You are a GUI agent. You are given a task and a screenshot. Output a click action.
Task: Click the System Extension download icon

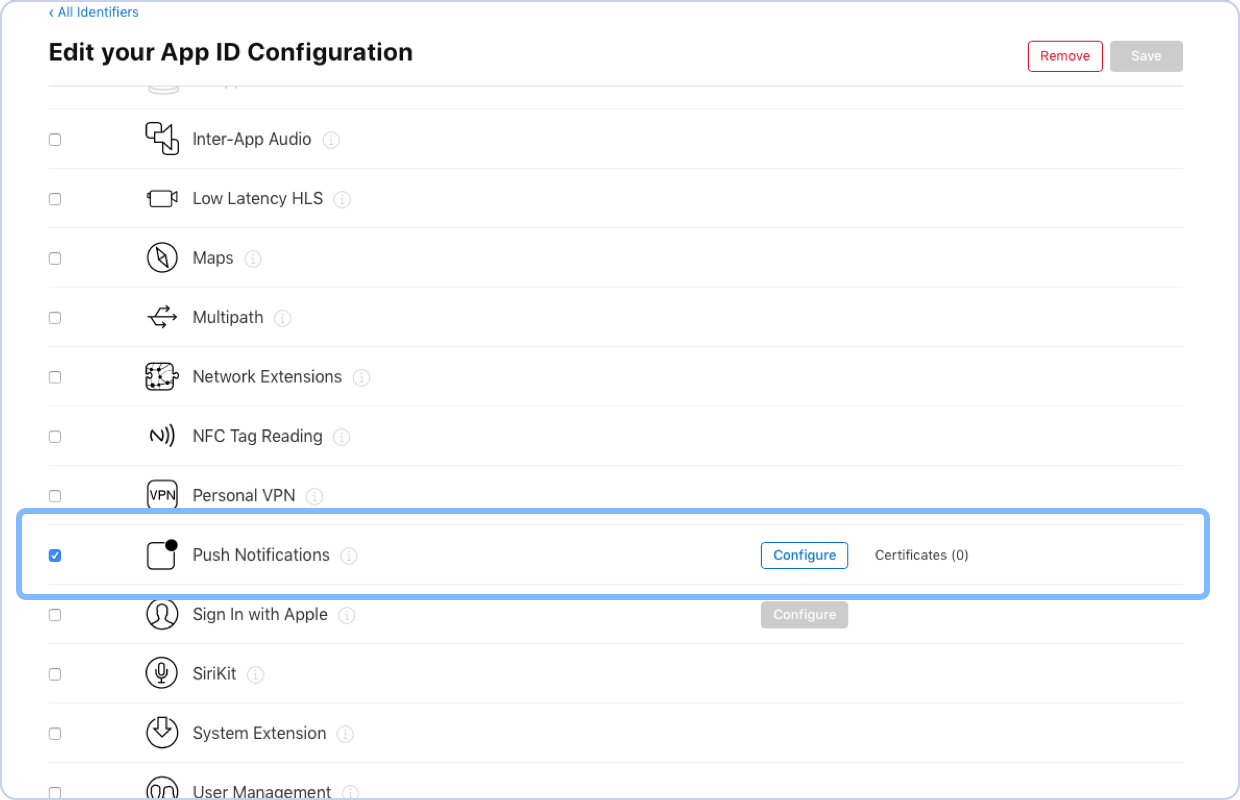pos(161,733)
